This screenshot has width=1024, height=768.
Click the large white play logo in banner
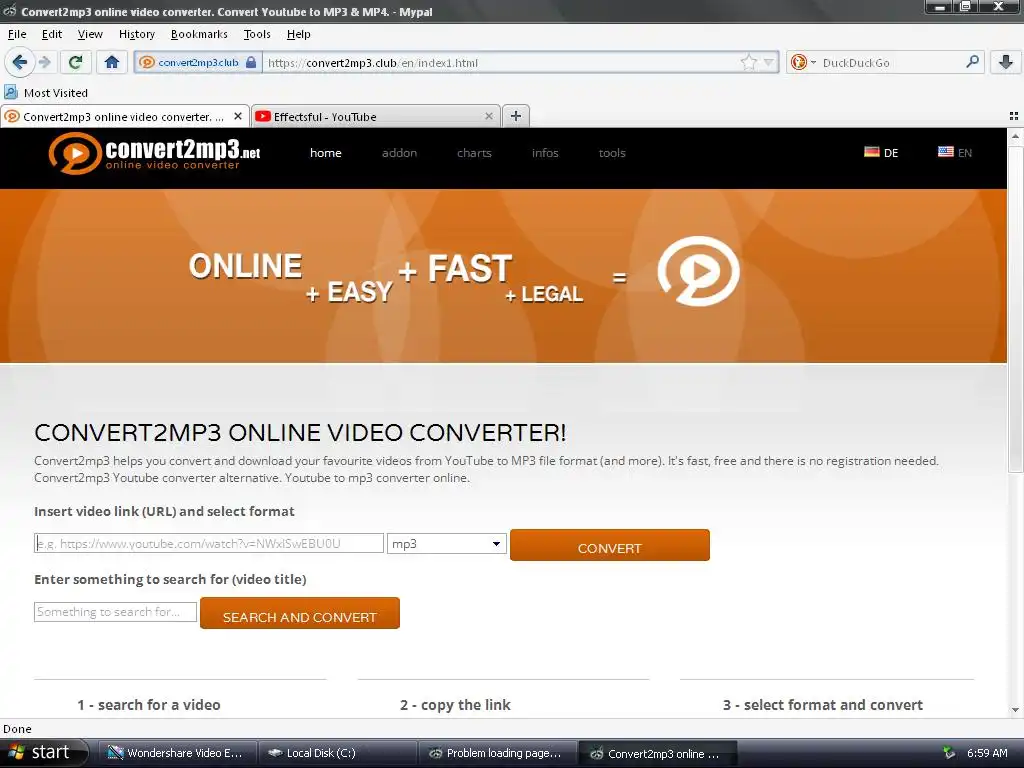[x=698, y=270]
